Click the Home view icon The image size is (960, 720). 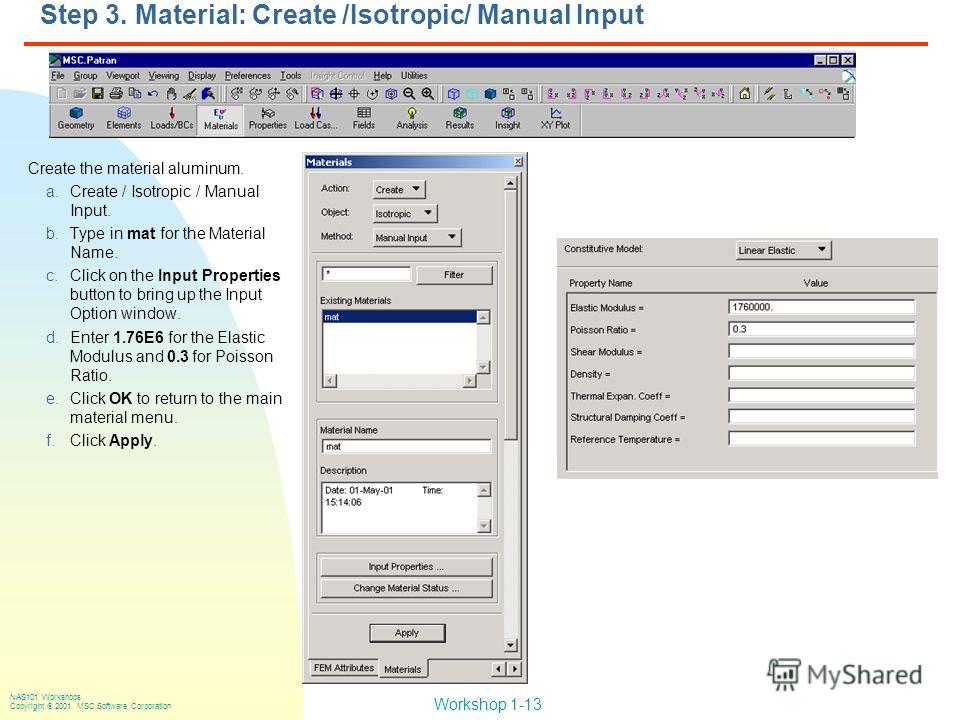tap(744, 94)
